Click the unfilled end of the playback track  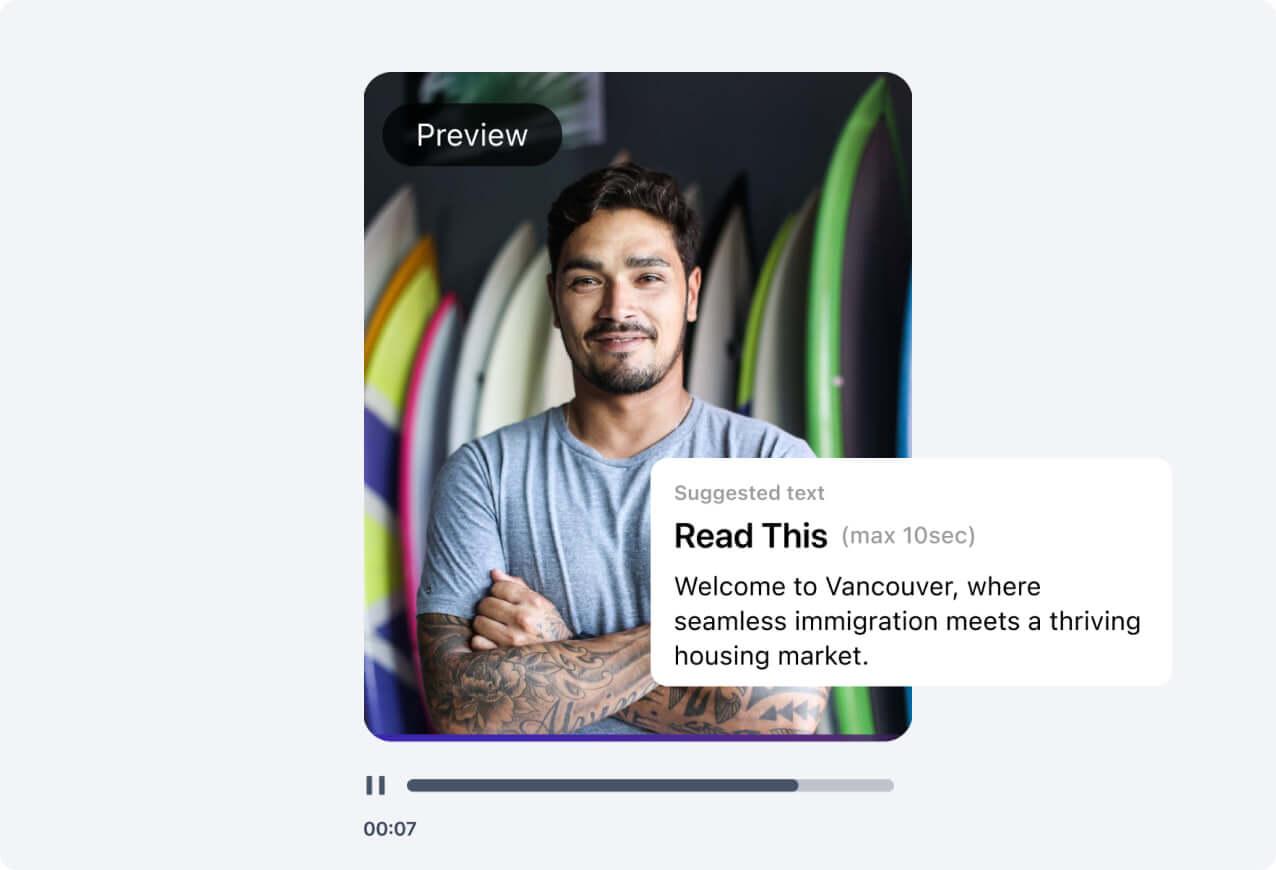(846, 786)
